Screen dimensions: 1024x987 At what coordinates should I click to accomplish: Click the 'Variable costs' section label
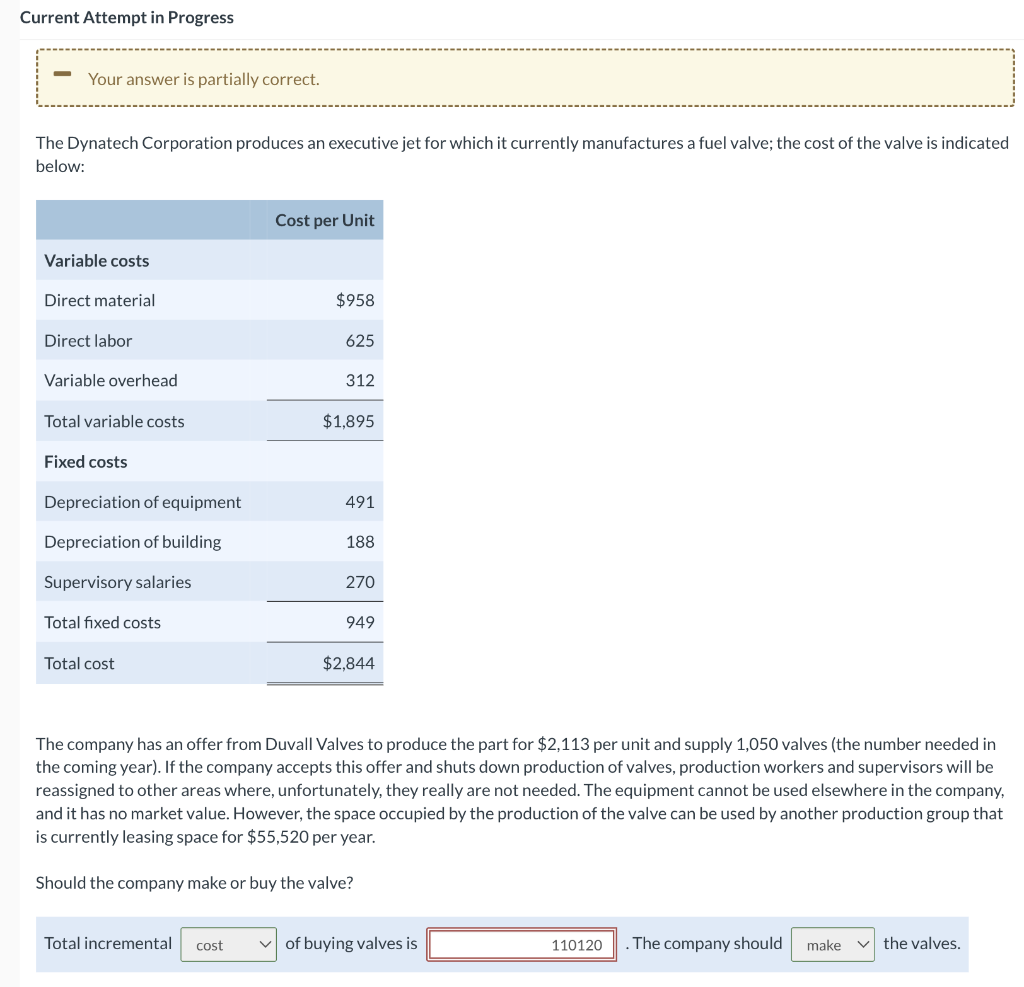coord(97,261)
